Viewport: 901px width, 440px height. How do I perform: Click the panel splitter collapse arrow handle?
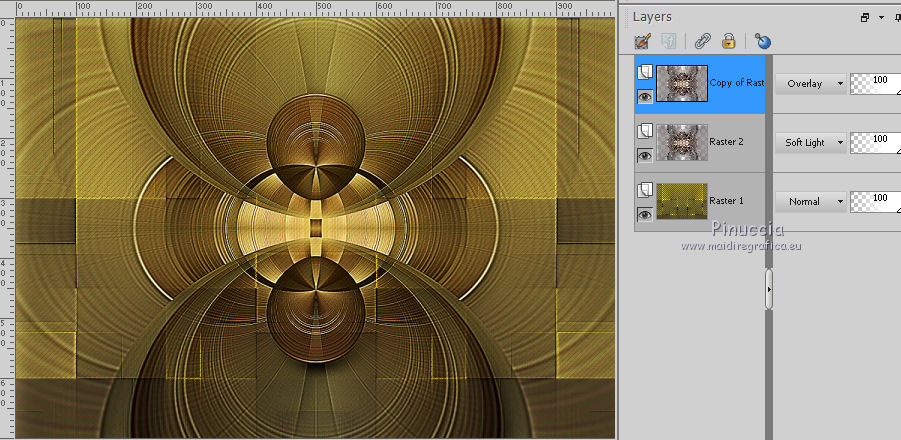point(768,289)
